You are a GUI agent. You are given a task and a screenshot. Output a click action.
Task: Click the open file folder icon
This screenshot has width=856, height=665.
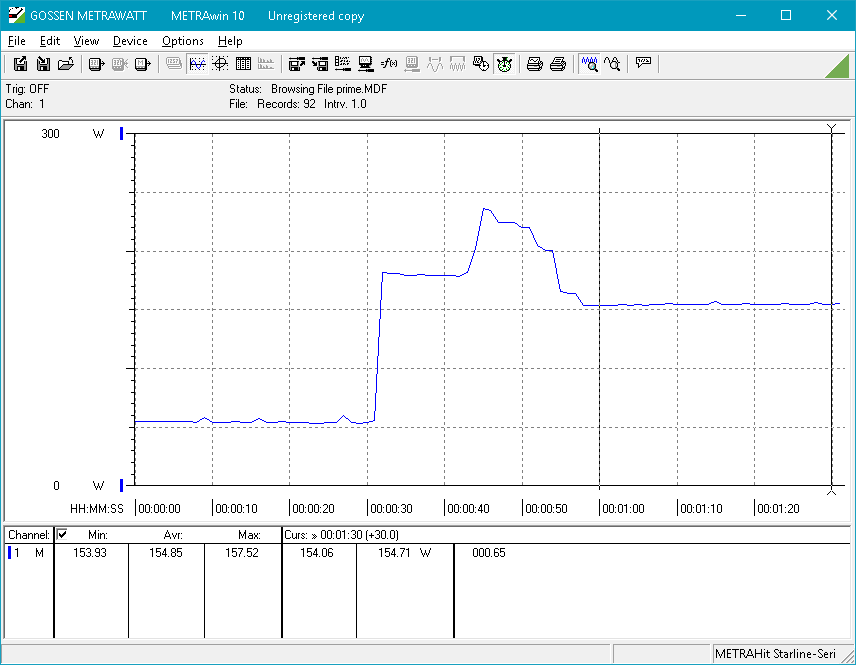66,64
